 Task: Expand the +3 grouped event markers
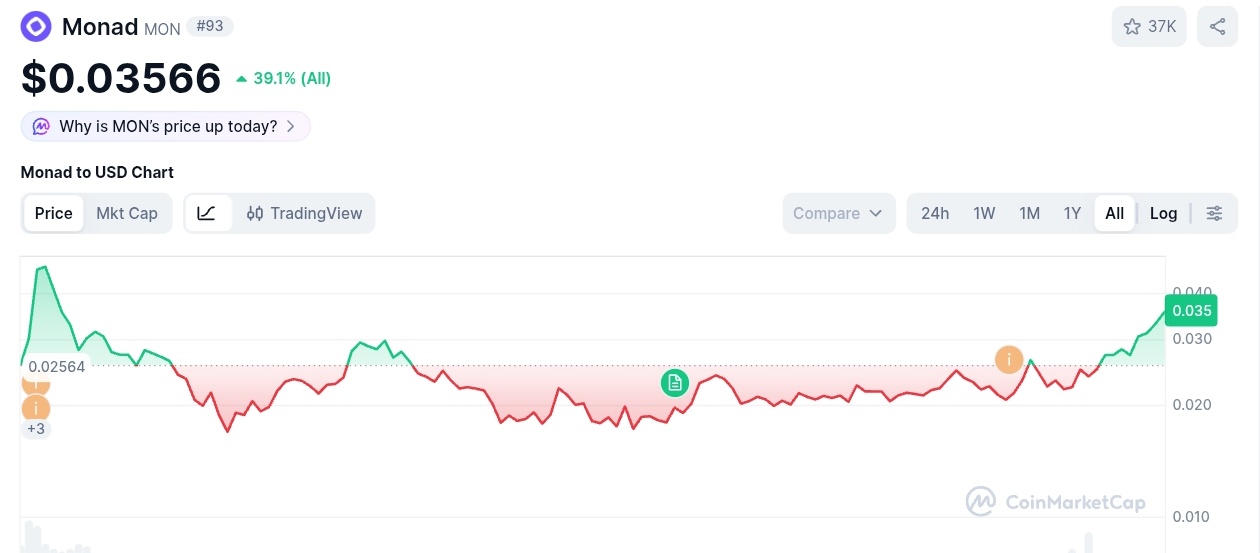pyautogui.click(x=36, y=429)
